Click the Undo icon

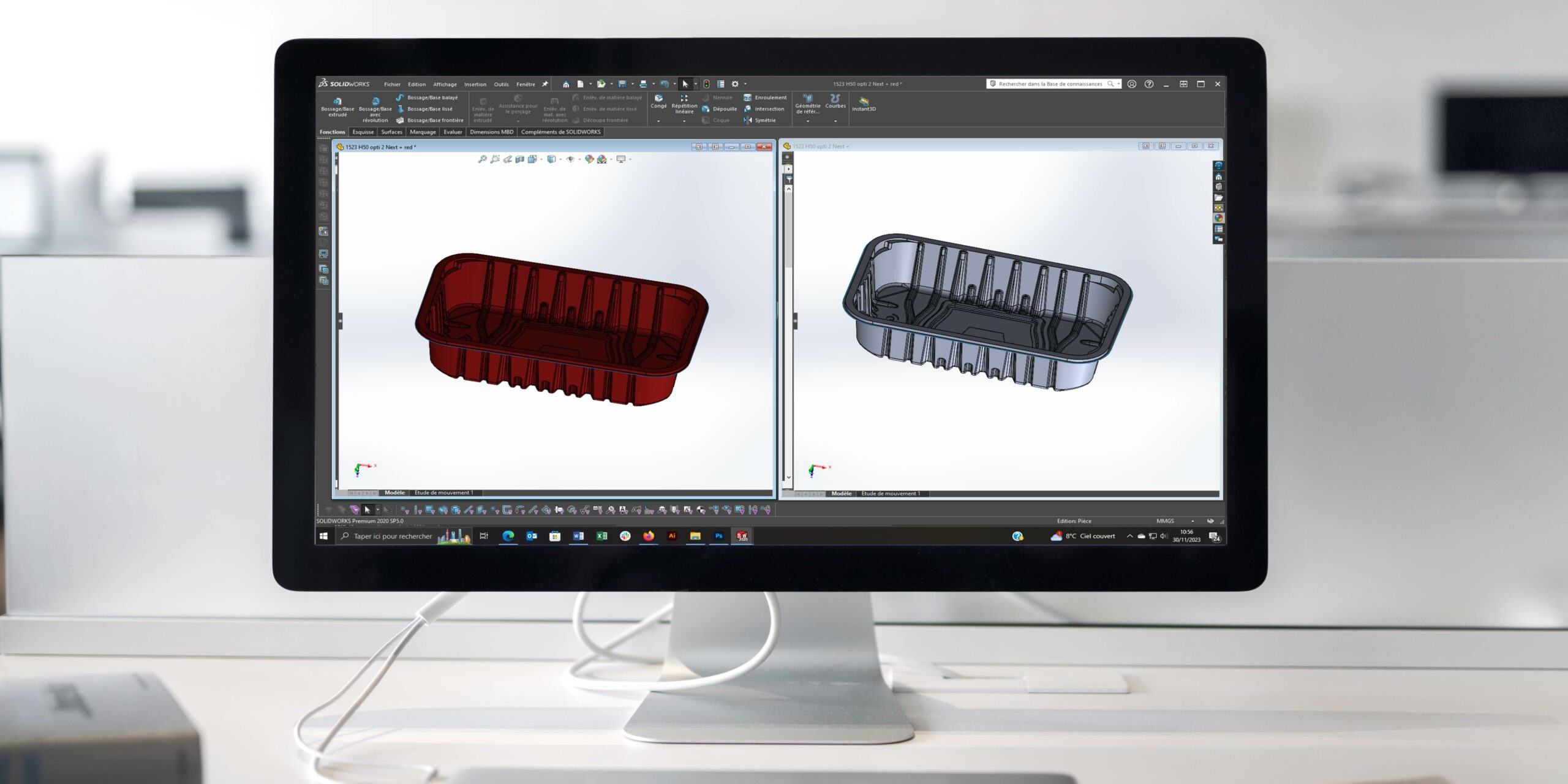[664, 84]
